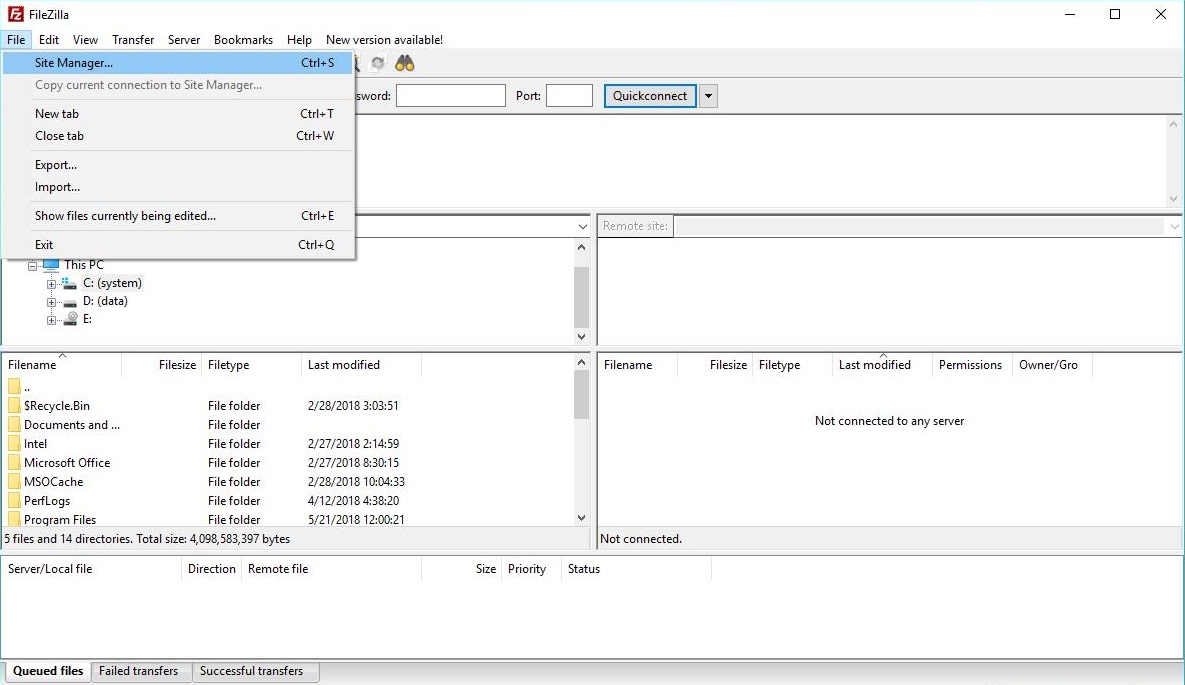Expand the E: drive tree node
Image resolution: width=1185 pixels, height=685 pixels.
point(51,320)
